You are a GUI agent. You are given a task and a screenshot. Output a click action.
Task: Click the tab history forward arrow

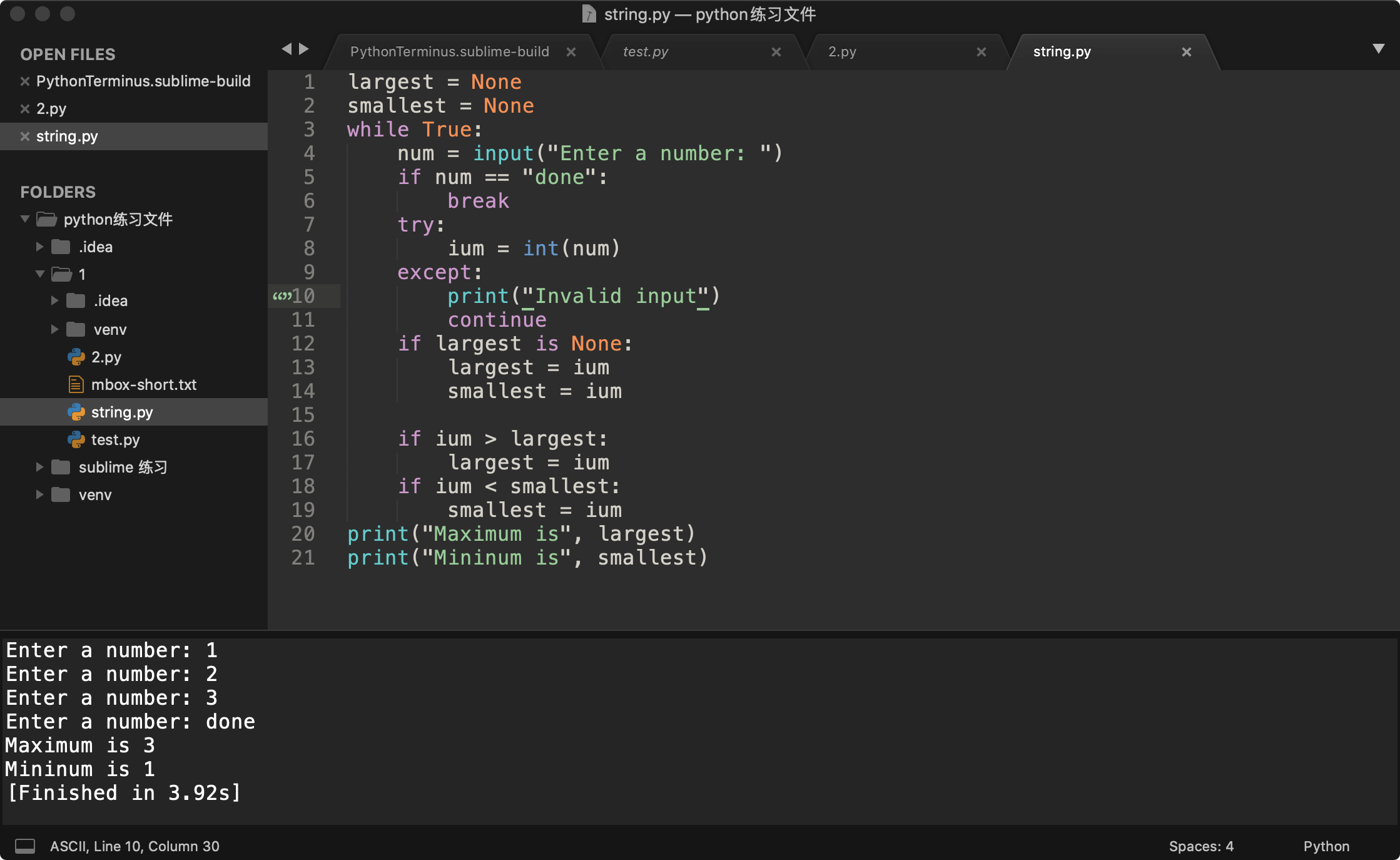click(x=304, y=49)
